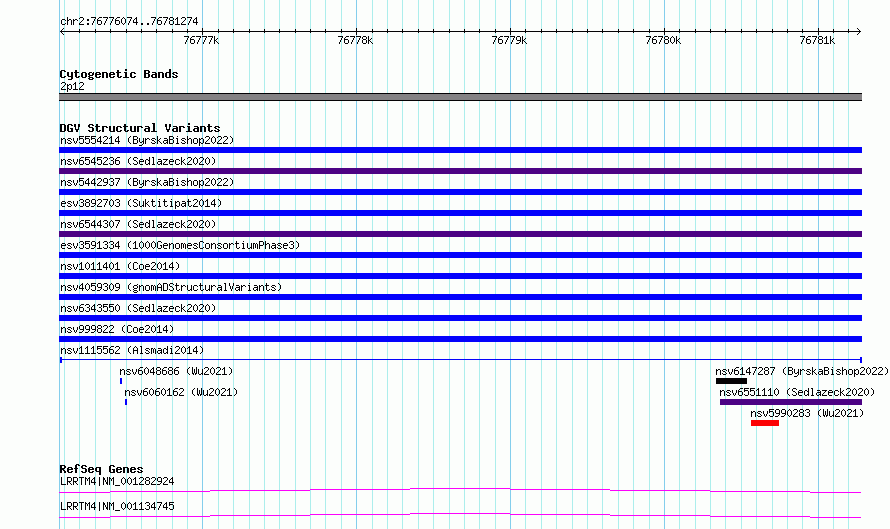
Task: Open the nsv4059309 (gnomADStructuralVariants) label
Action: (x=171, y=287)
